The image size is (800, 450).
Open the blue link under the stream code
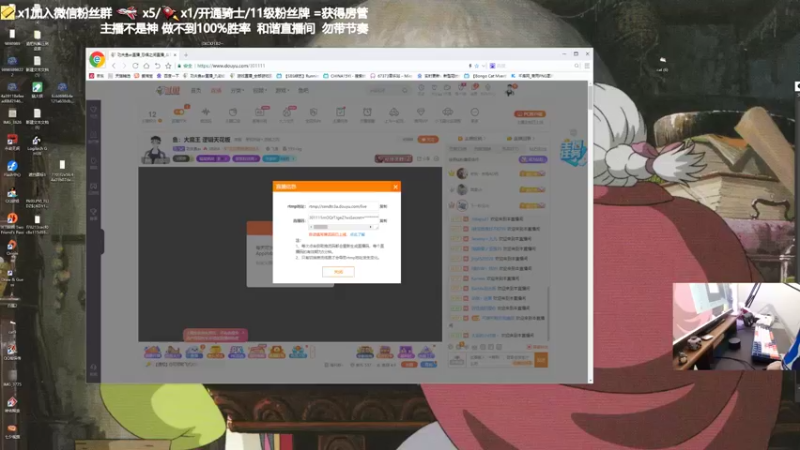(357, 235)
